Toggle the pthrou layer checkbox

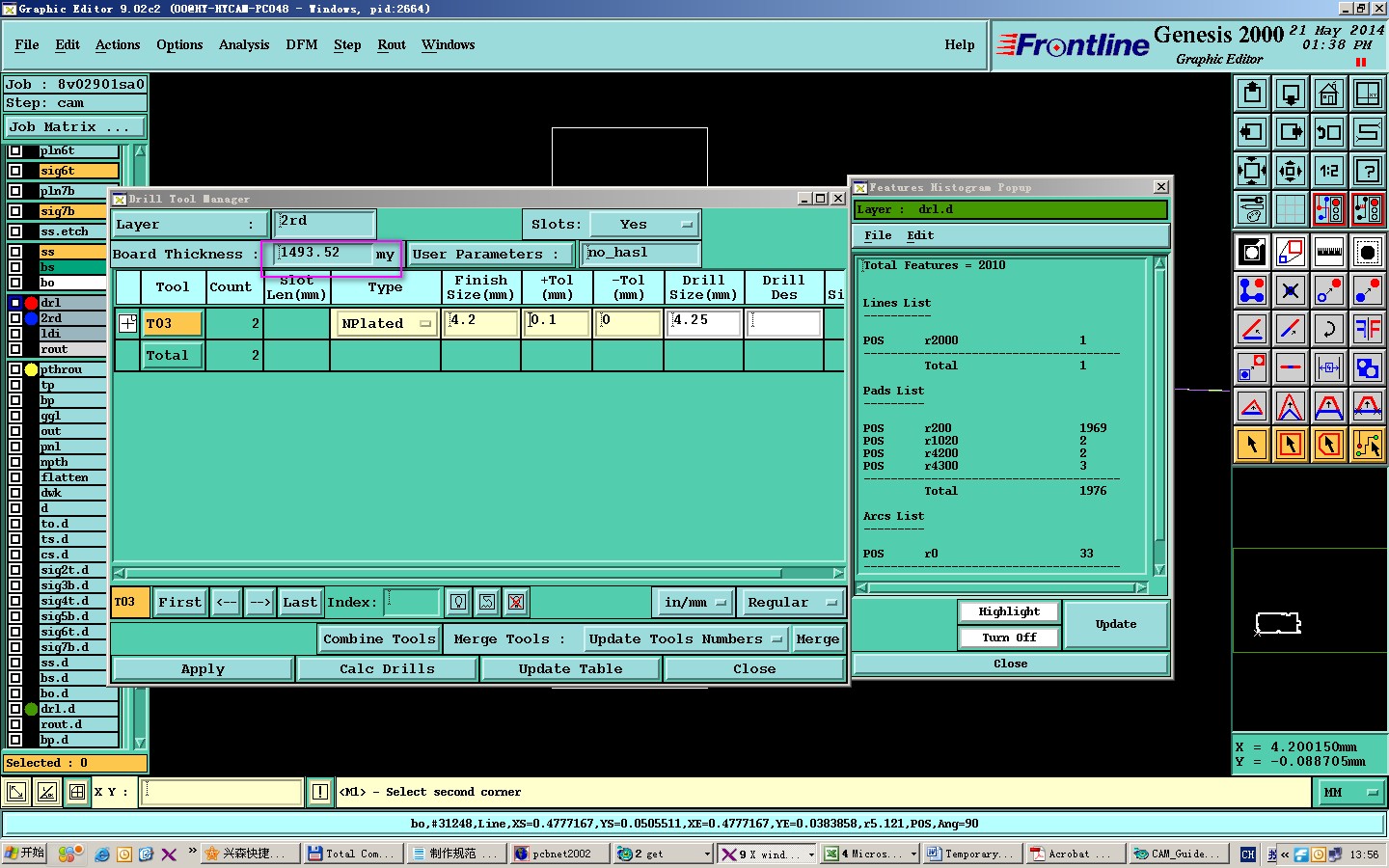click(15, 369)
